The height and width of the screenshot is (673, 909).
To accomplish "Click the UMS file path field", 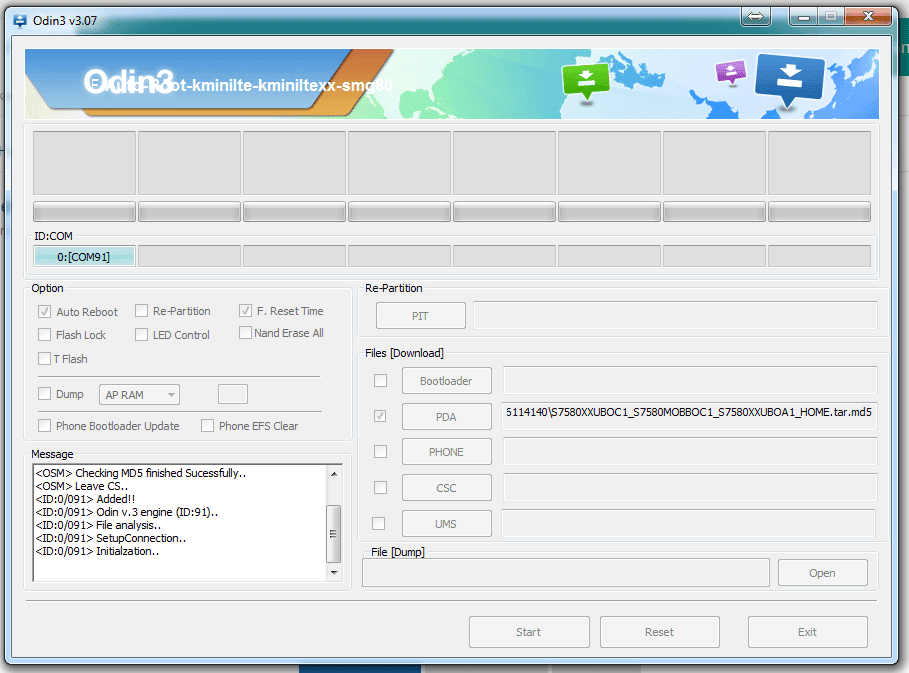I will [x=688, y=523].
